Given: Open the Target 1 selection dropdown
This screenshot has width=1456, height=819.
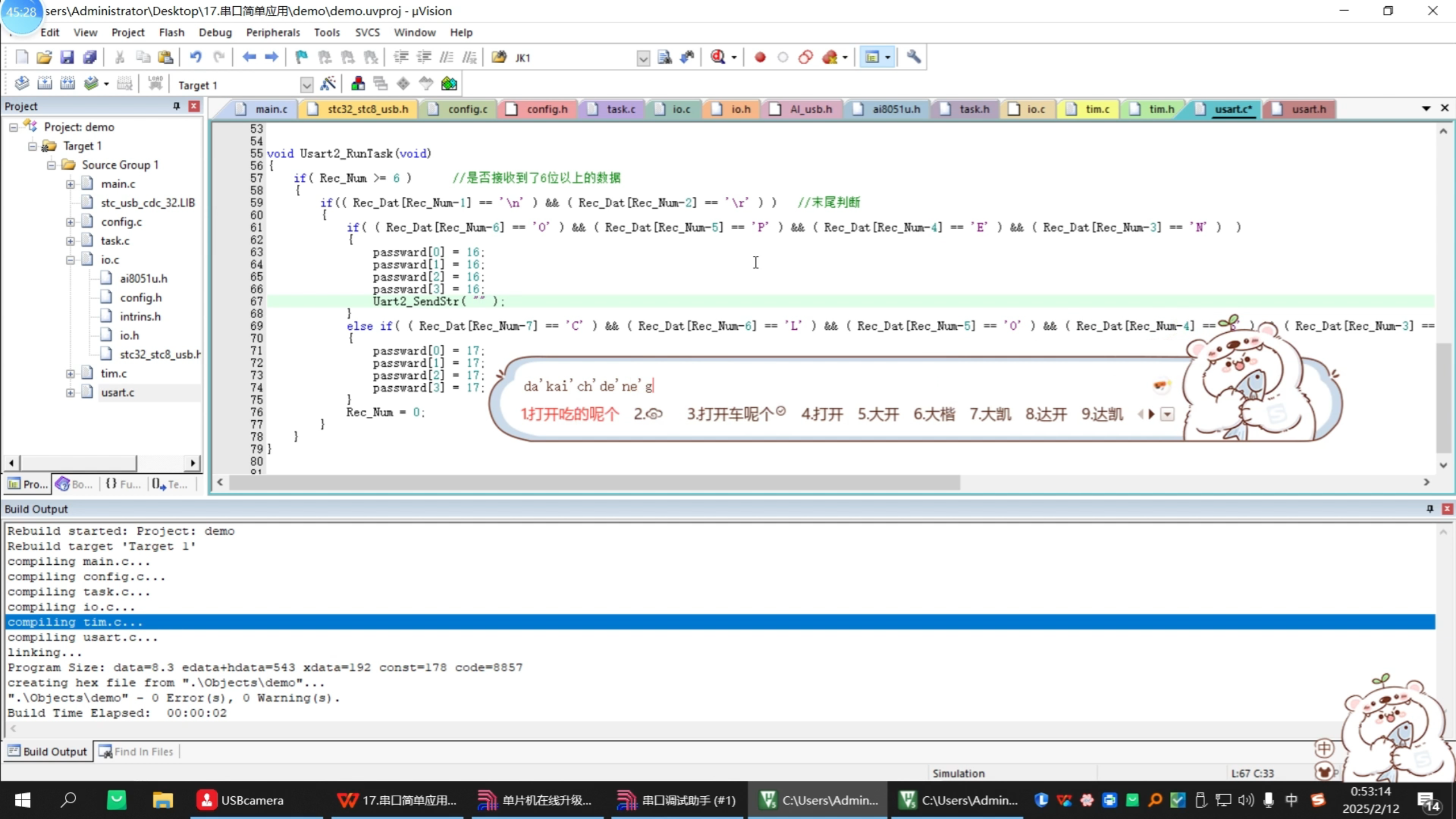Looking at the screenshot, I should coord(306,85).
